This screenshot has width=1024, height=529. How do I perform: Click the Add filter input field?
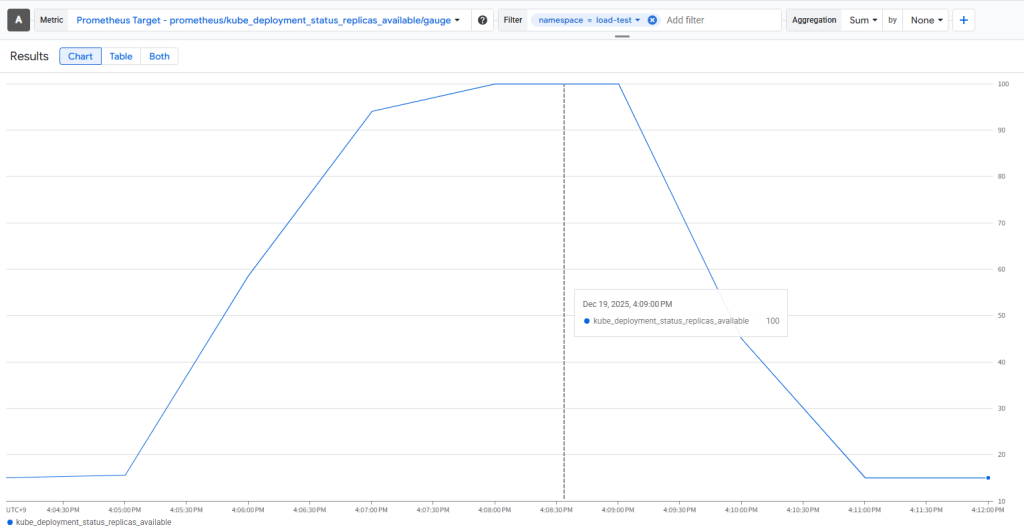click(720, 20)
